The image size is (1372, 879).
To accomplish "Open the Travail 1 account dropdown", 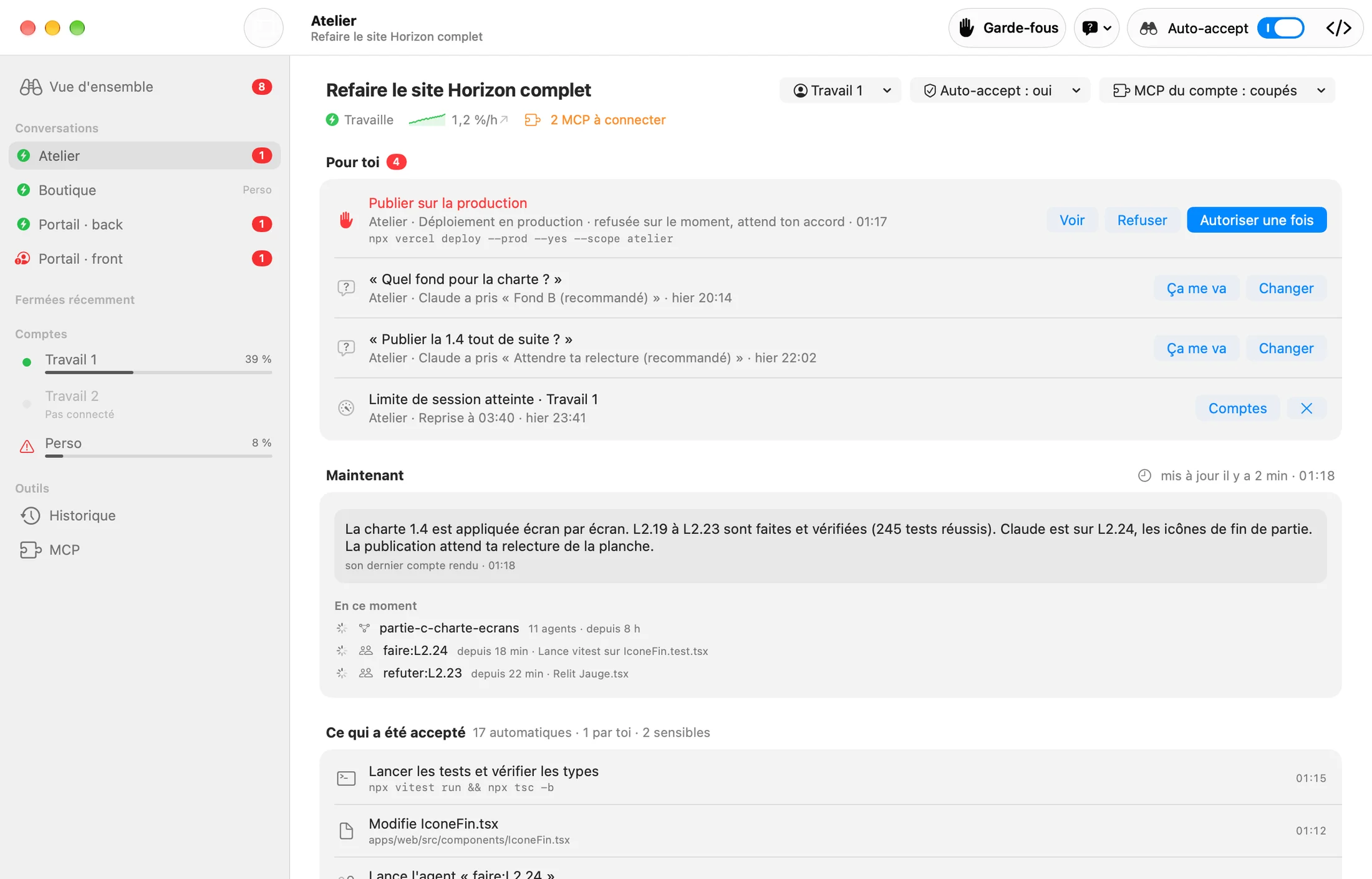I will tap(840, 90).
